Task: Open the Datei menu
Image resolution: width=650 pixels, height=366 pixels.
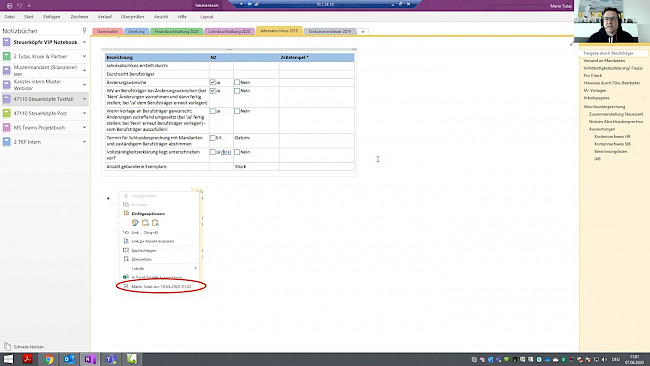Action: (x=10, y=17)
